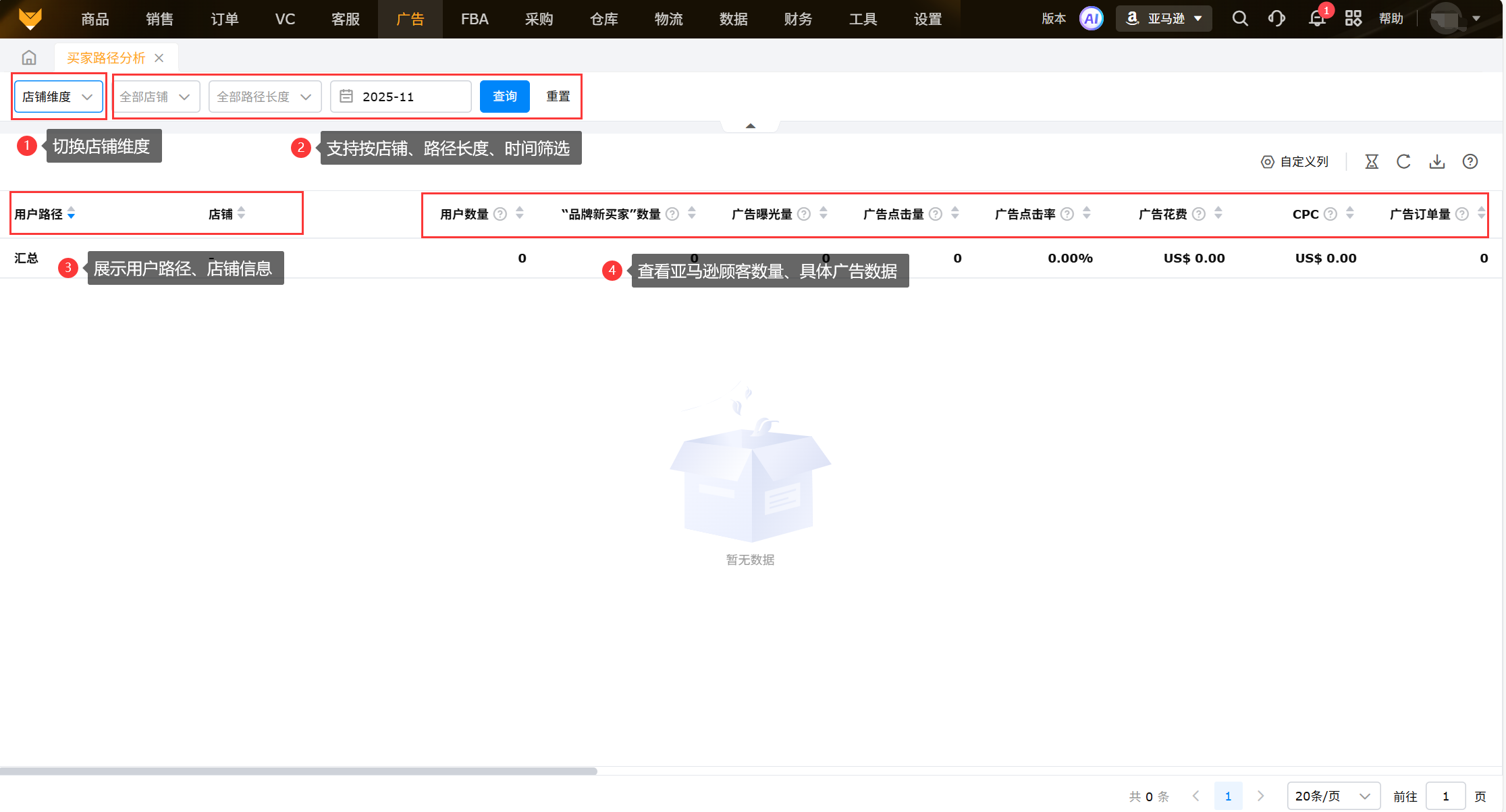This screenshot has width=1506, height=812.
Task: Click the 2025-11 date picker field
Action: [x=401, y=97]
